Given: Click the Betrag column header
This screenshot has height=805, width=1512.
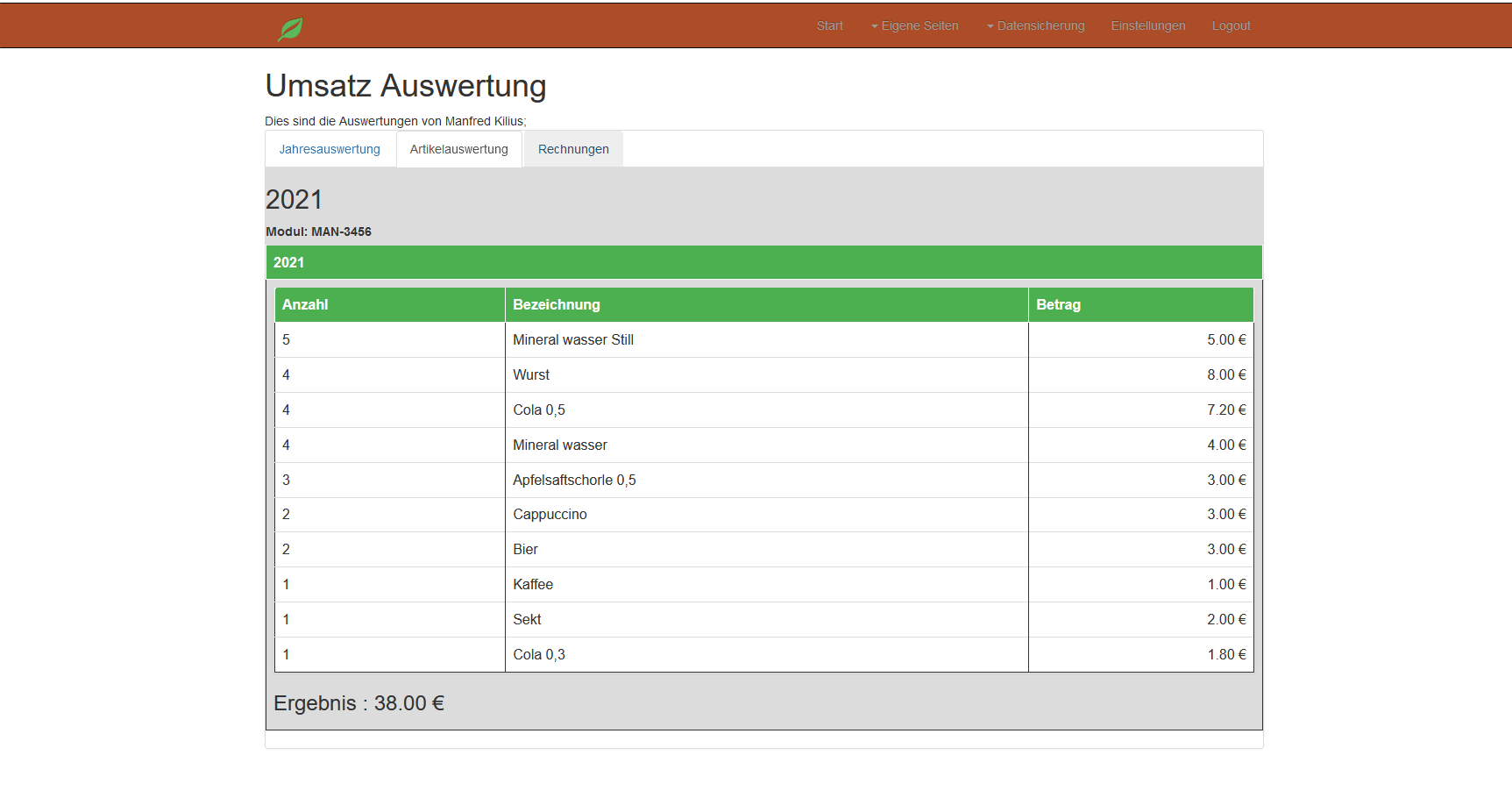Looking at the screenshot, I should pyautogui.click(x=1058, y=304).
